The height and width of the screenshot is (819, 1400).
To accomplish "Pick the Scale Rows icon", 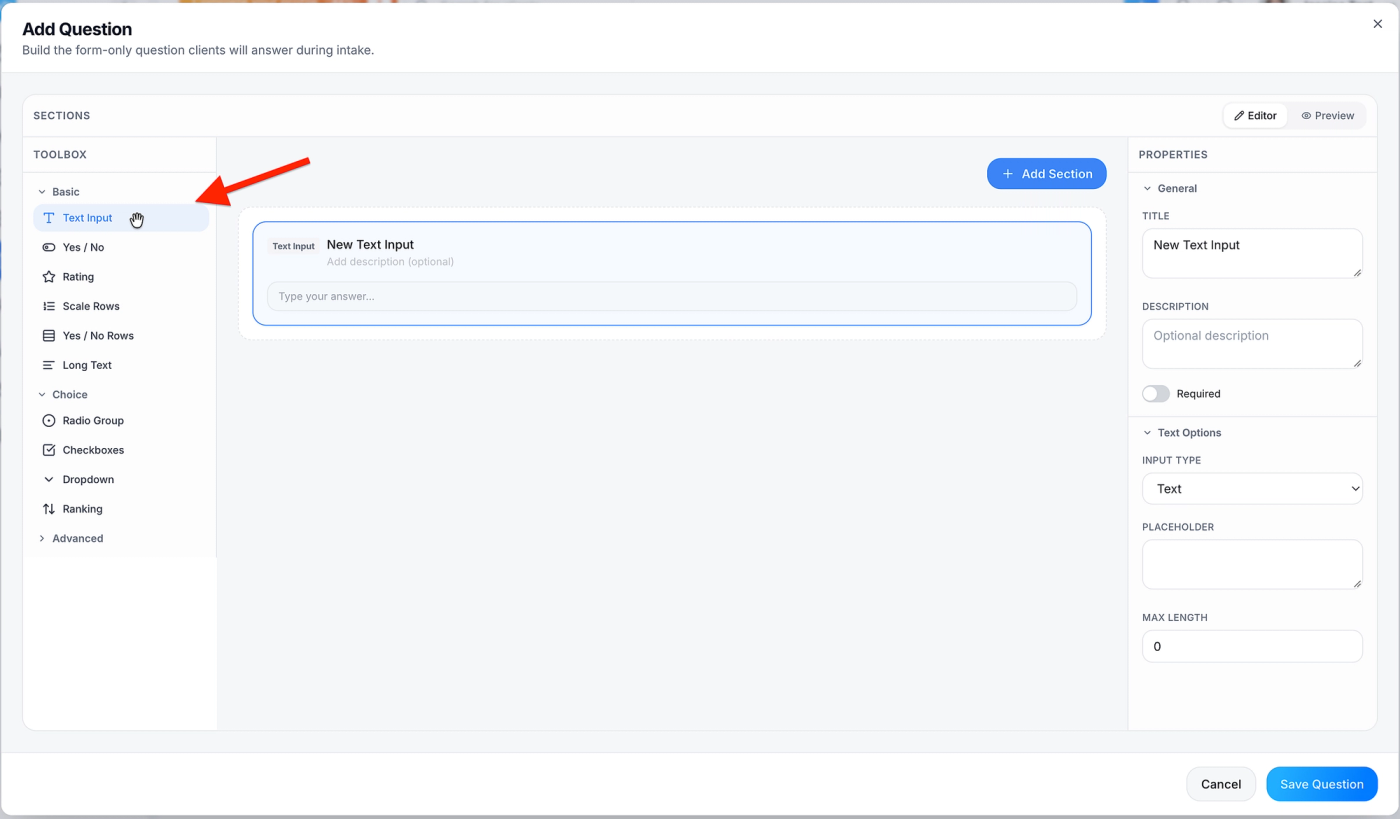I will tap(49, 306).
